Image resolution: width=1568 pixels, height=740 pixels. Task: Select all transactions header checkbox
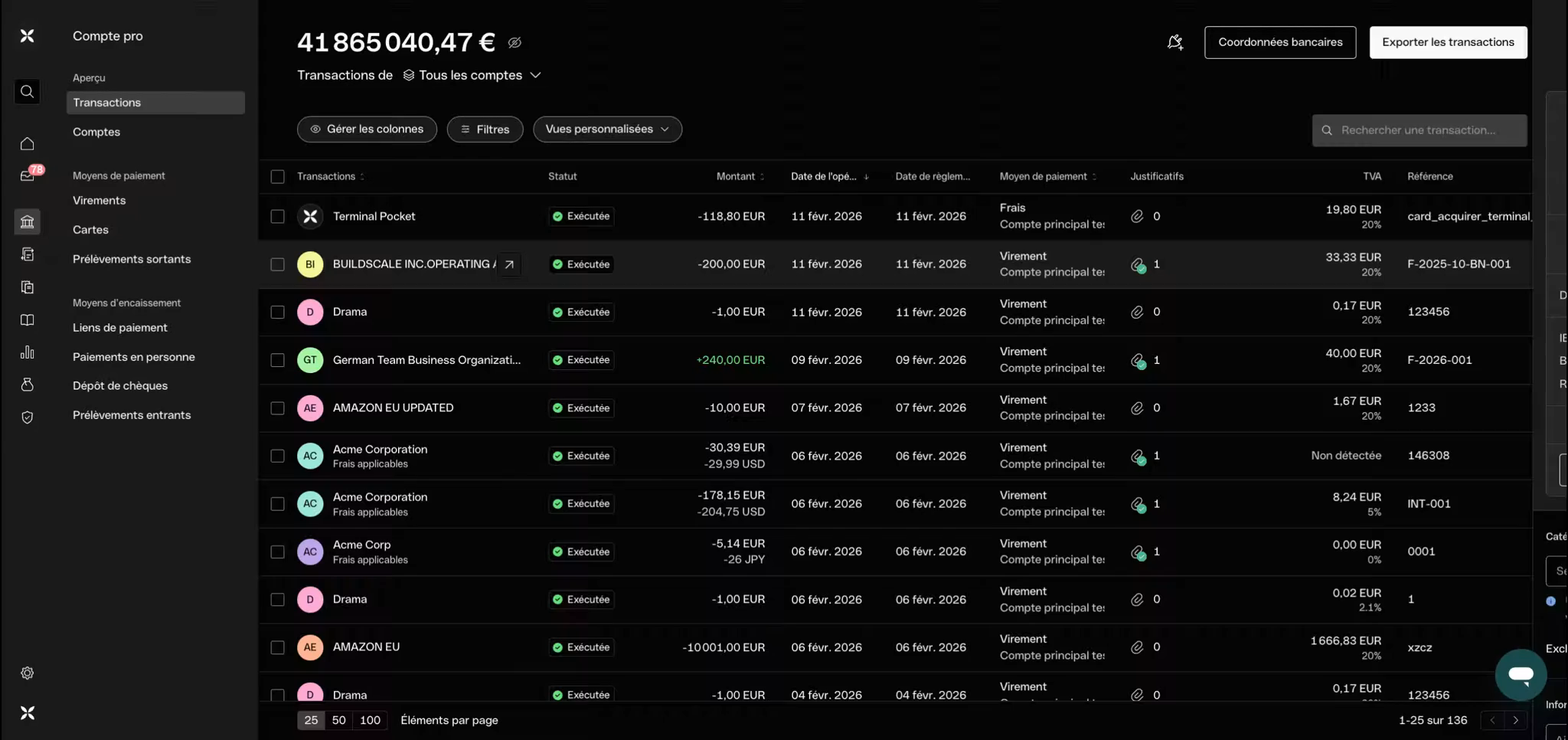277,177
